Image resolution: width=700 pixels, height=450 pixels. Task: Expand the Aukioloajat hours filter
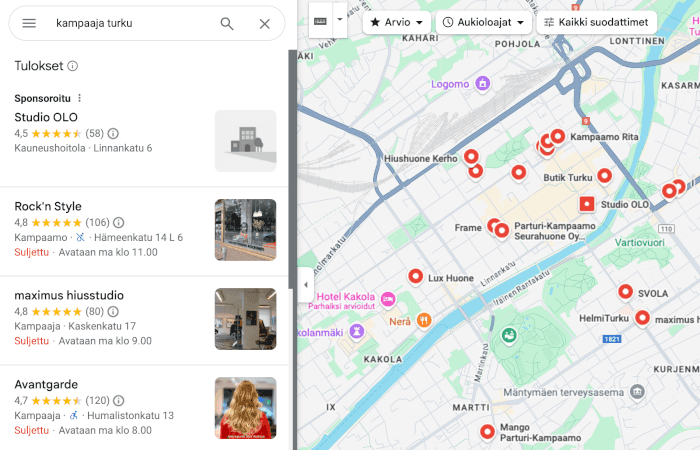[484, 22]
